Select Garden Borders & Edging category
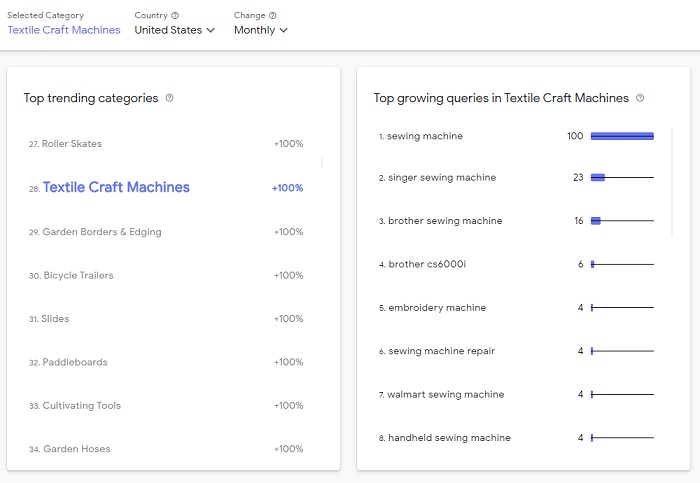This screenshot has height=483, width=700. click(x=166, y=232)
